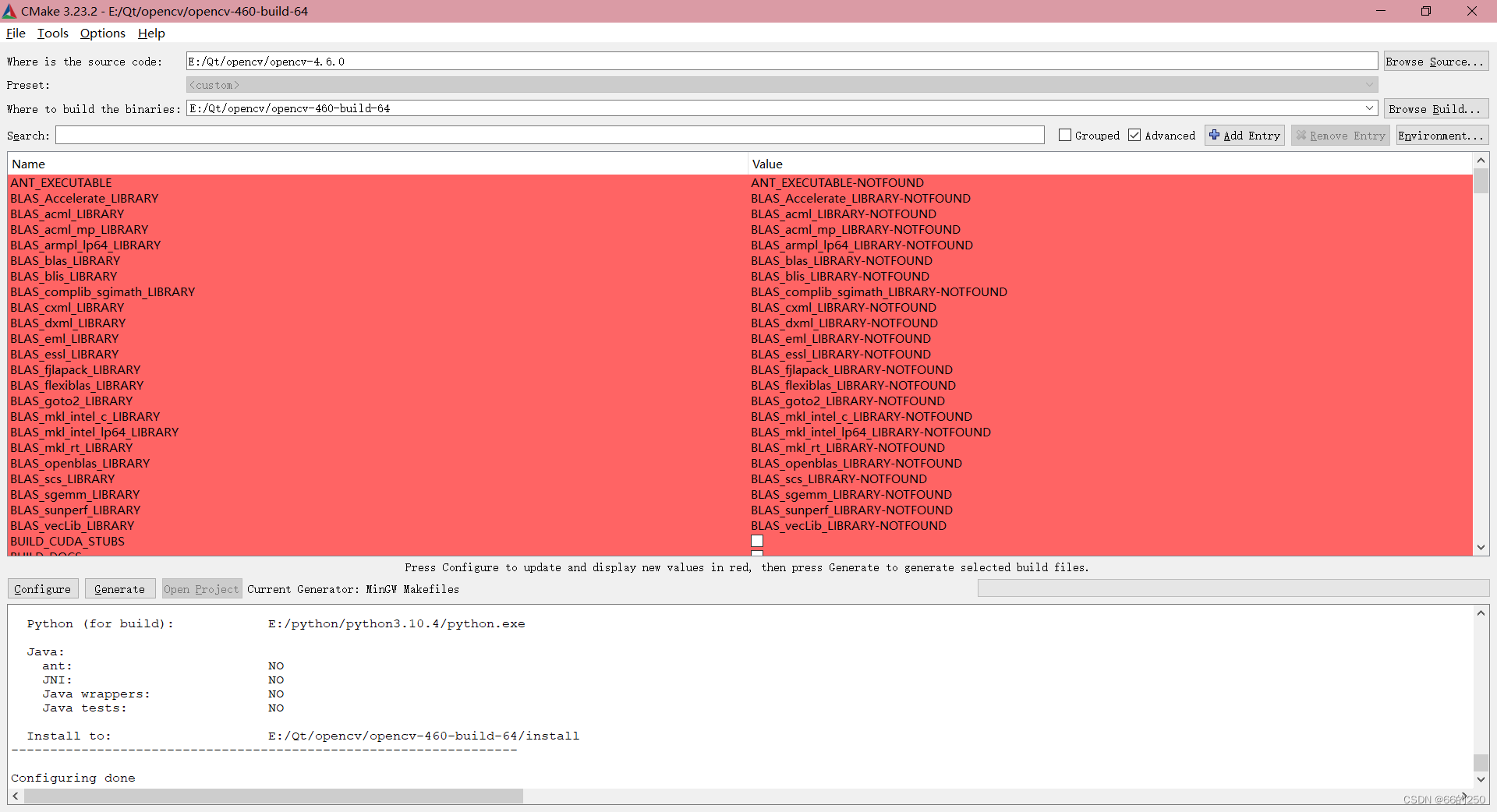This screenshot has height=812, width=1497.
Task: Edit the BLAS_blas_LIBRARY-NOTFOUND value
Action: pos(841,260)
